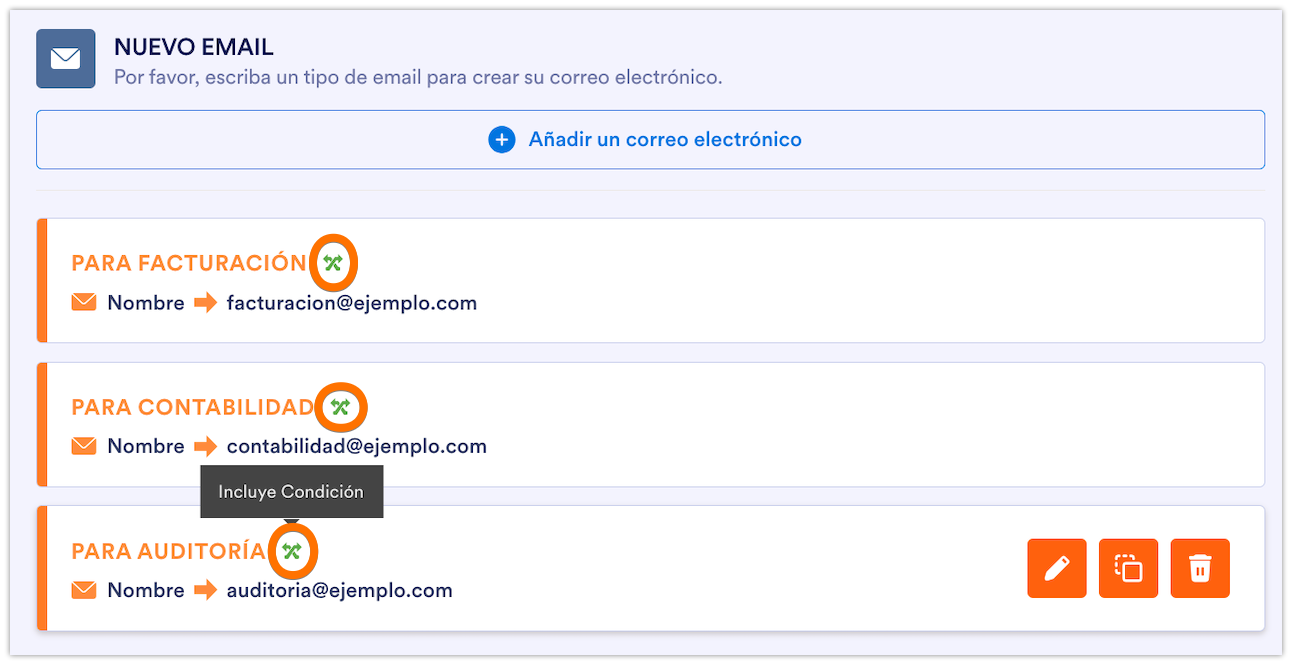This screenshot has height=665, width=1292.
Task: Click envelope icon in Para Auditoría row
Action: coord(84,590)
